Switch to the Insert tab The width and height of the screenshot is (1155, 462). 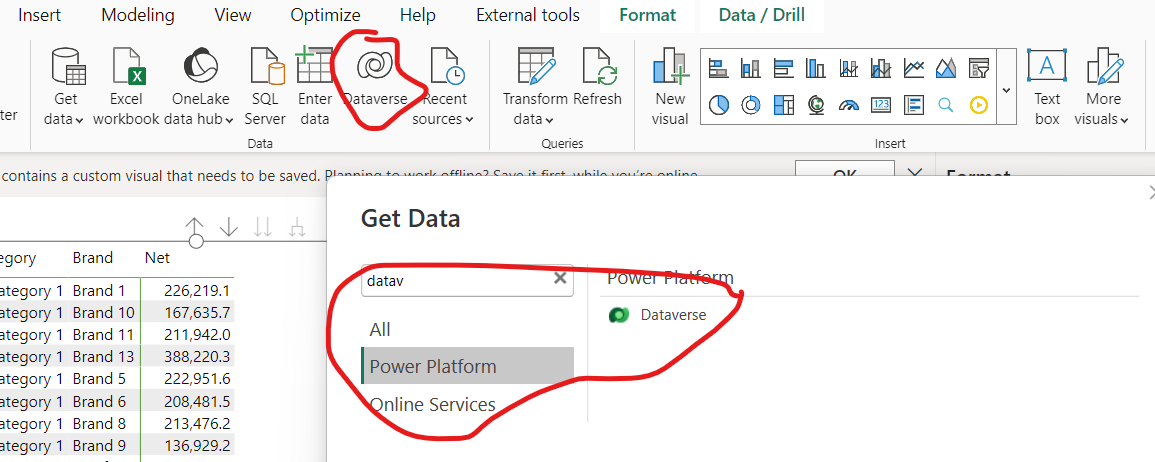pos(40,15)
